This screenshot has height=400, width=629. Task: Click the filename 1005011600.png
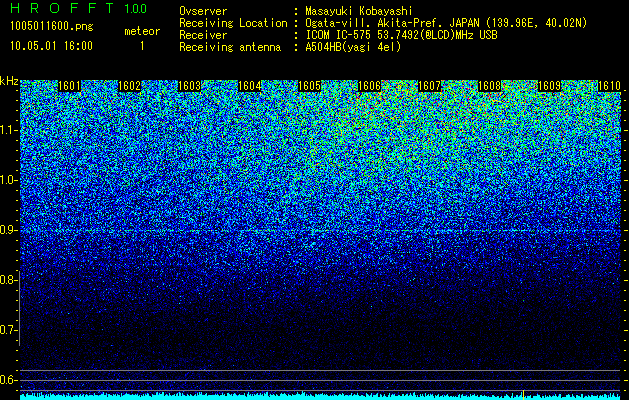52,26
